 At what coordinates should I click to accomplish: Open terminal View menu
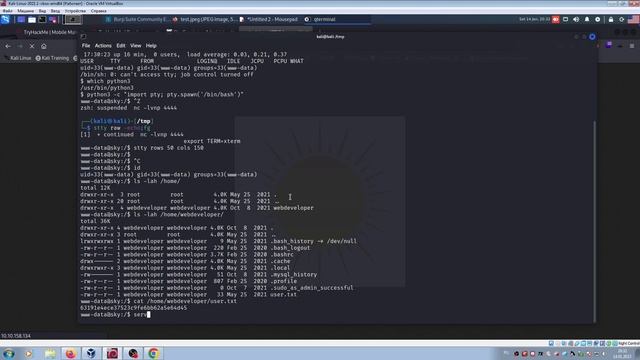click(x=136, y=46)
